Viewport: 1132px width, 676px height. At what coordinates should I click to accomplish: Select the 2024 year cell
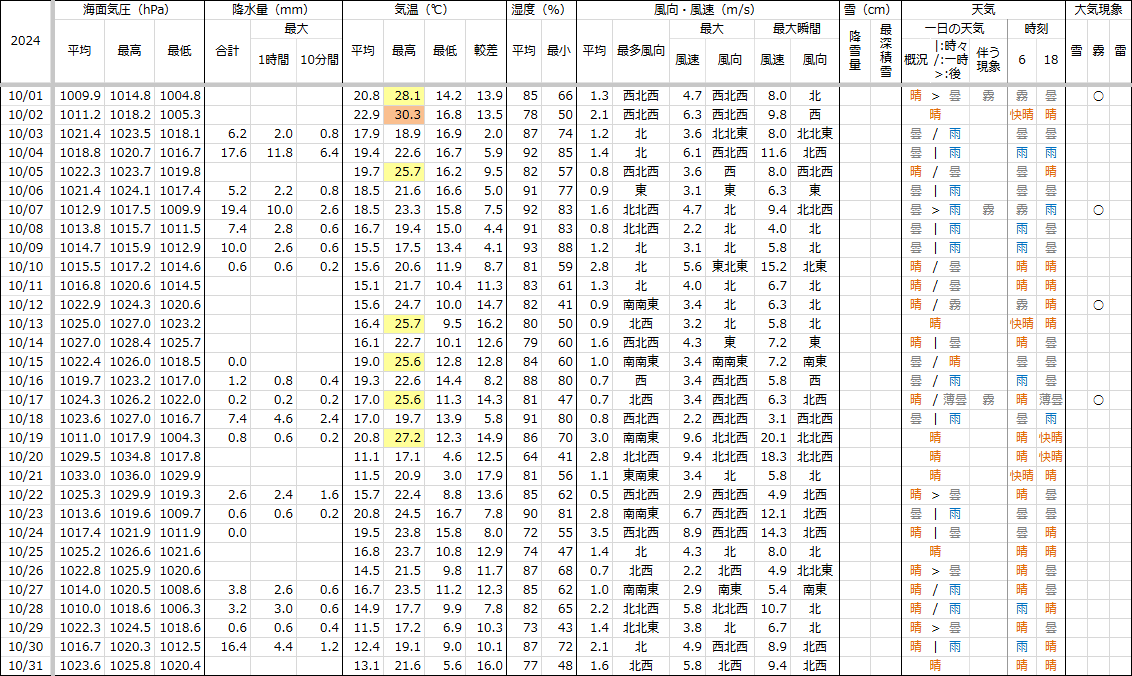26,42
